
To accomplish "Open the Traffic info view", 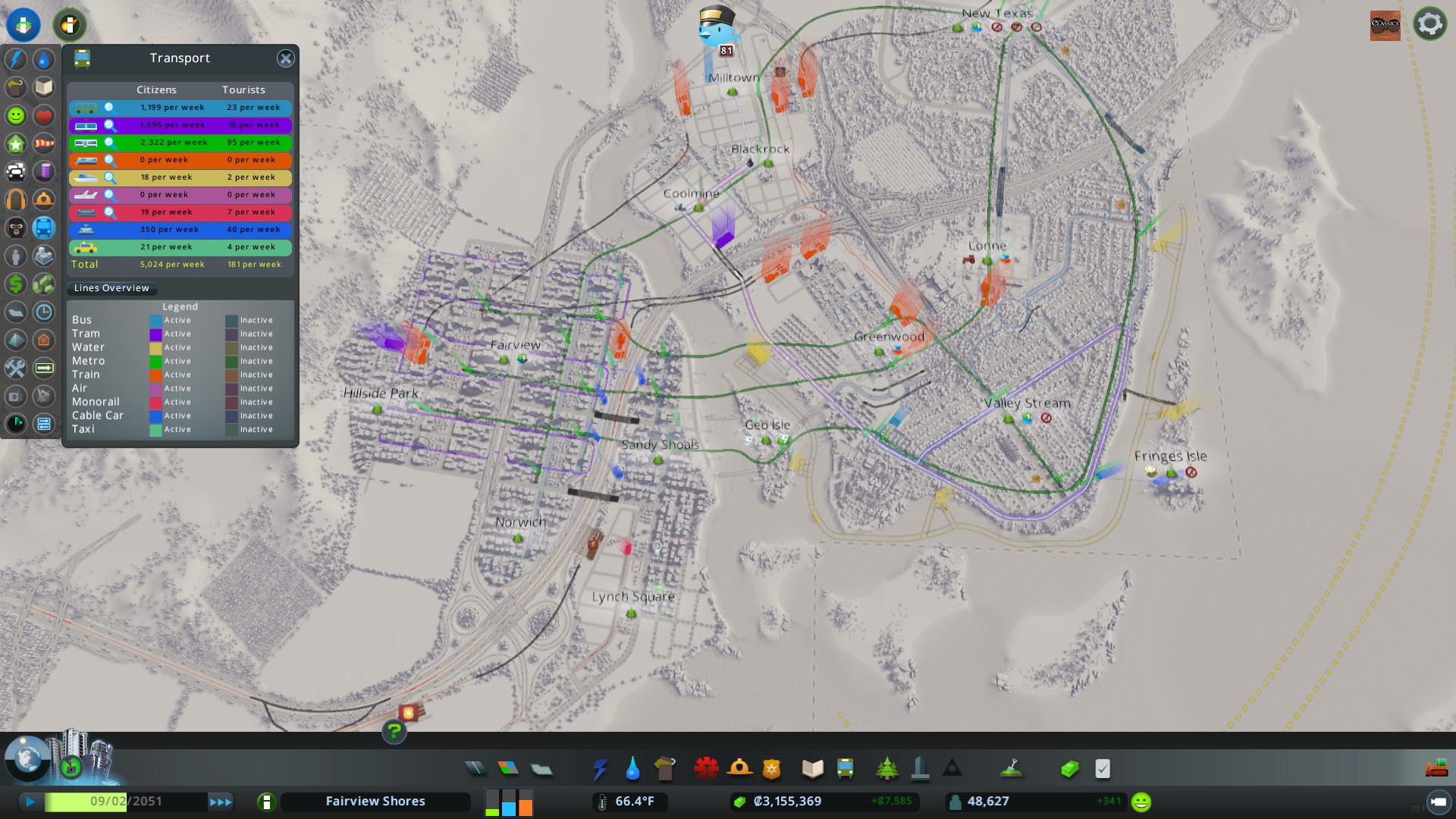I will pyautogui.click(x=16, y=171).
